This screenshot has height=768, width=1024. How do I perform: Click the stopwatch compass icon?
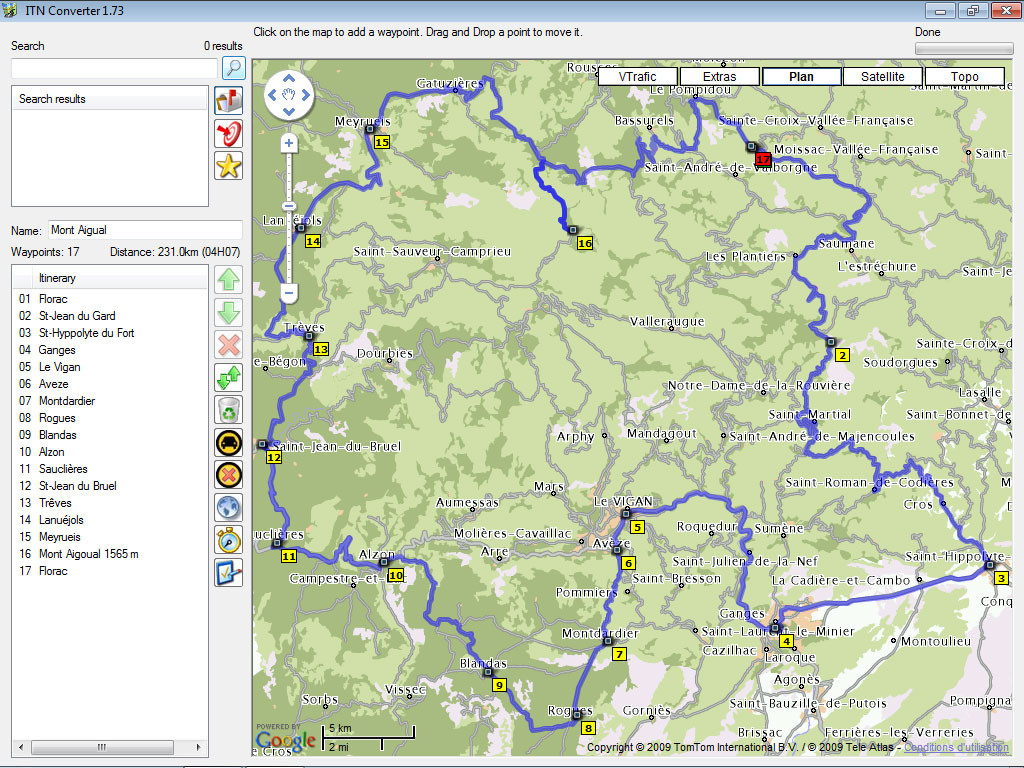(229, 540)
